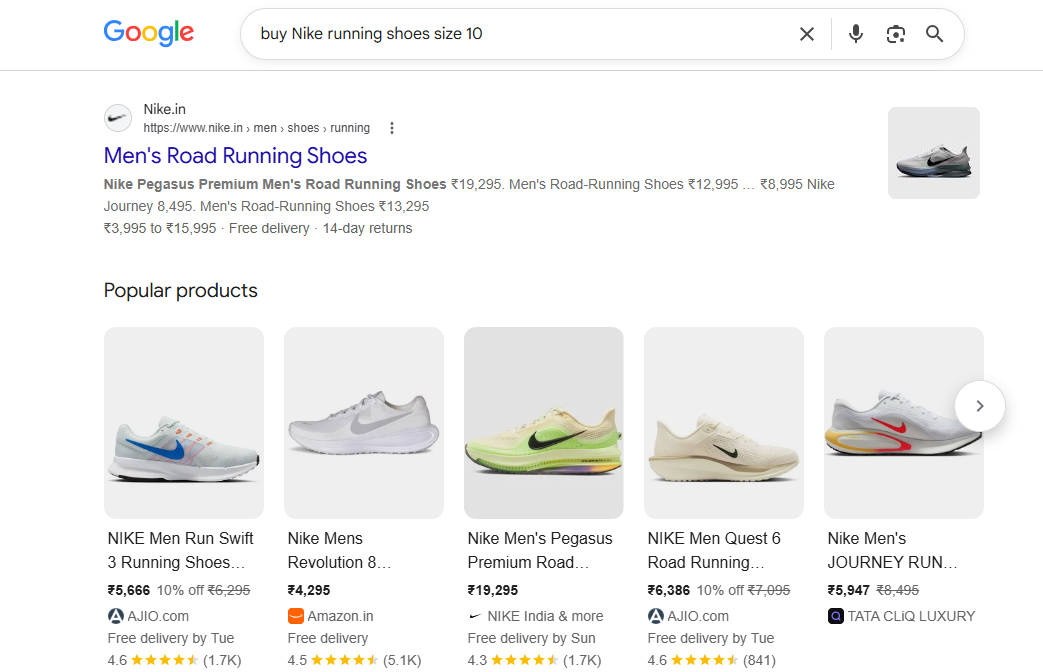This screenshot has width=1043, height=672.
Task: Open Nike Men's Pegasus Premium Road title
Action: [539, 550]
